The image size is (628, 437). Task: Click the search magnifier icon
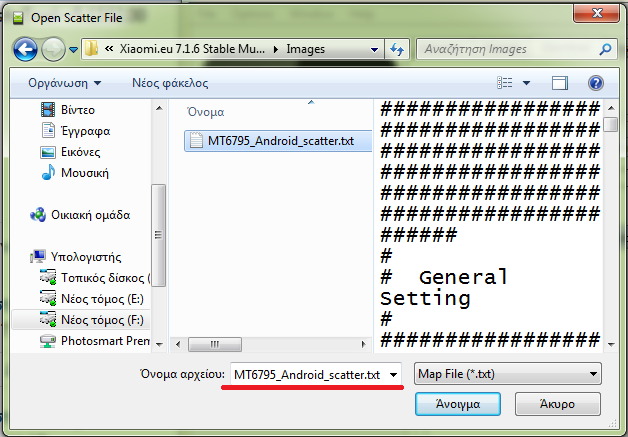(605, 49)
